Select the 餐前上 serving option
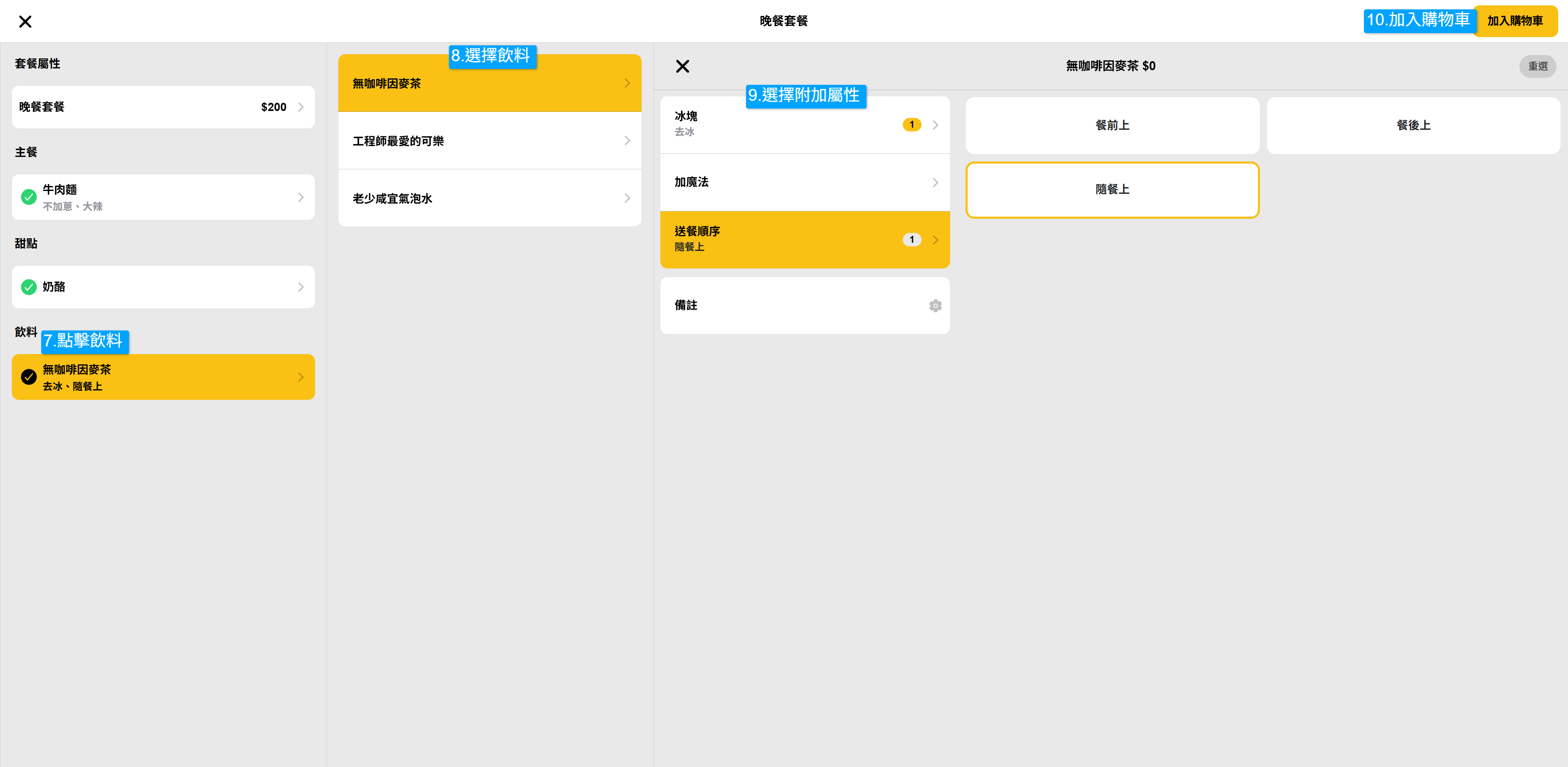 tap(1111, 125)
